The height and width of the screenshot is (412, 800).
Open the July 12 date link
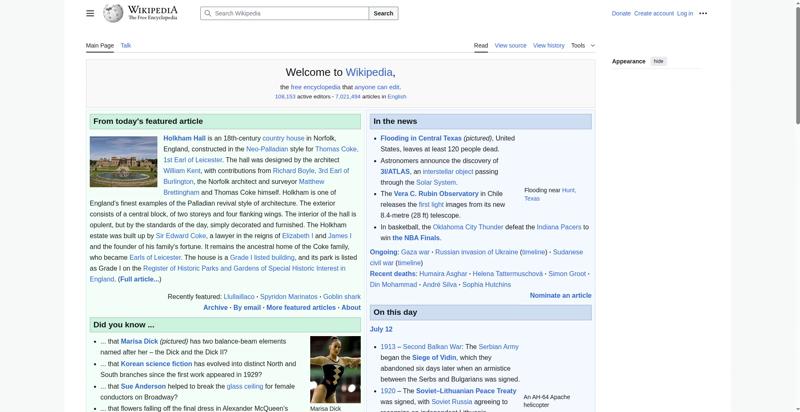pyautogui.click(x=381, y=329)
